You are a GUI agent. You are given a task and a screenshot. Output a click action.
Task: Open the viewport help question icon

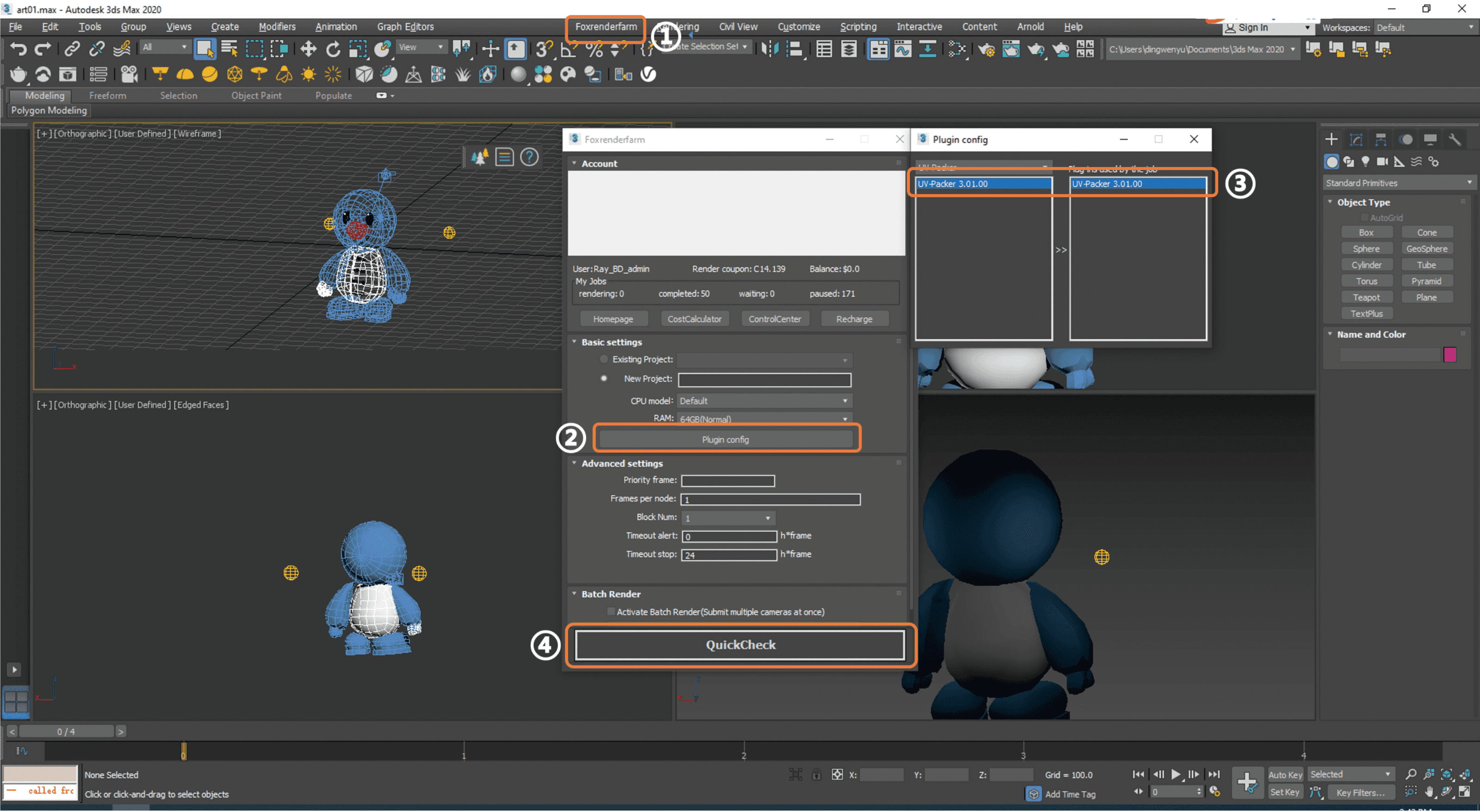point(529,157)
